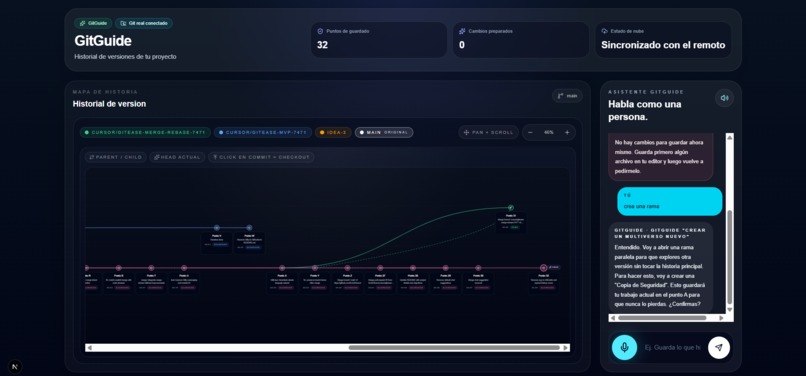Click the 'main' HEAD tag beside Punto 32
Image resolution: width=806 pixels, height=376 pixels.
[554, 267]
